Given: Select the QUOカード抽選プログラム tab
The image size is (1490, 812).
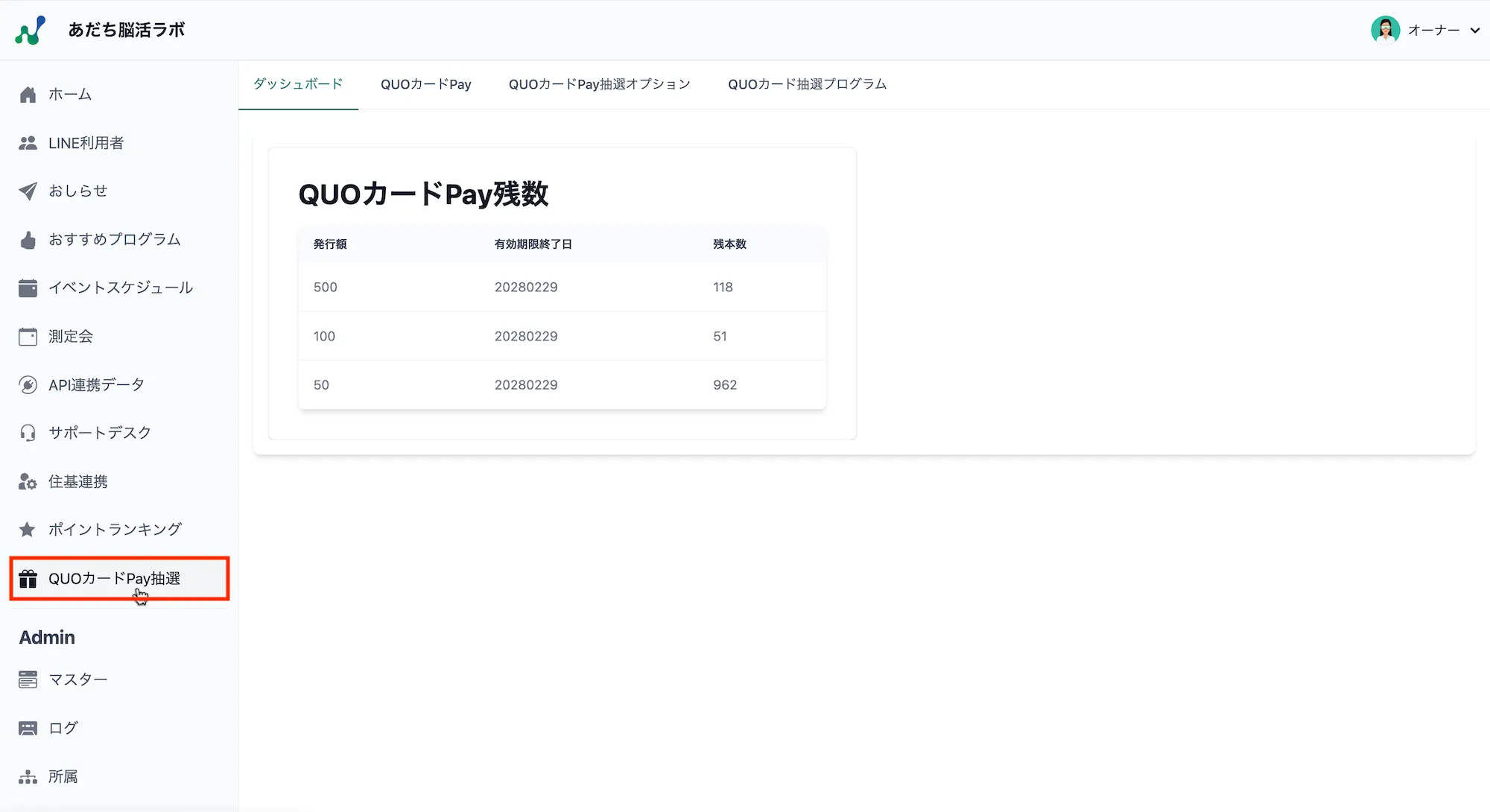Looking at the screenshot, I should [807, 84].
